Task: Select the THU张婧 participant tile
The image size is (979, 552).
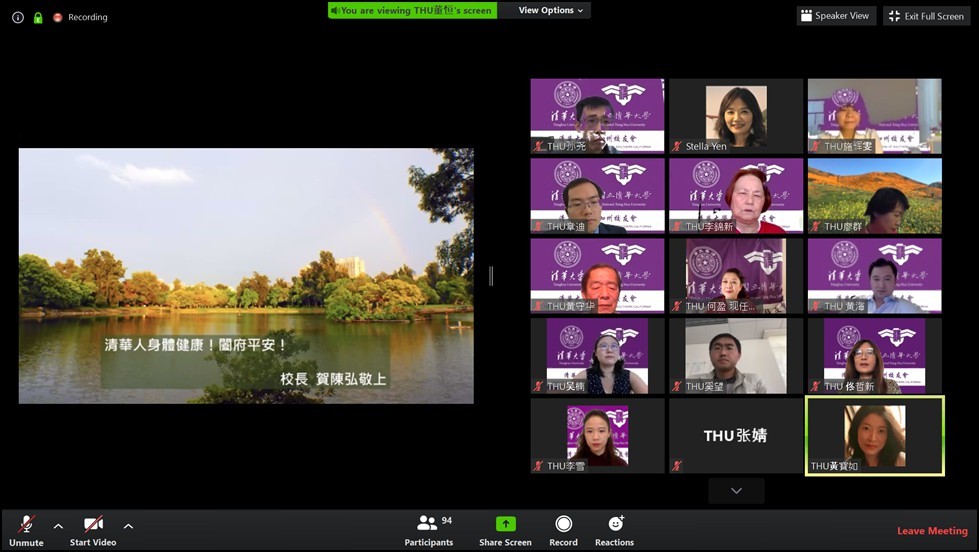Action: coord(736,436)
